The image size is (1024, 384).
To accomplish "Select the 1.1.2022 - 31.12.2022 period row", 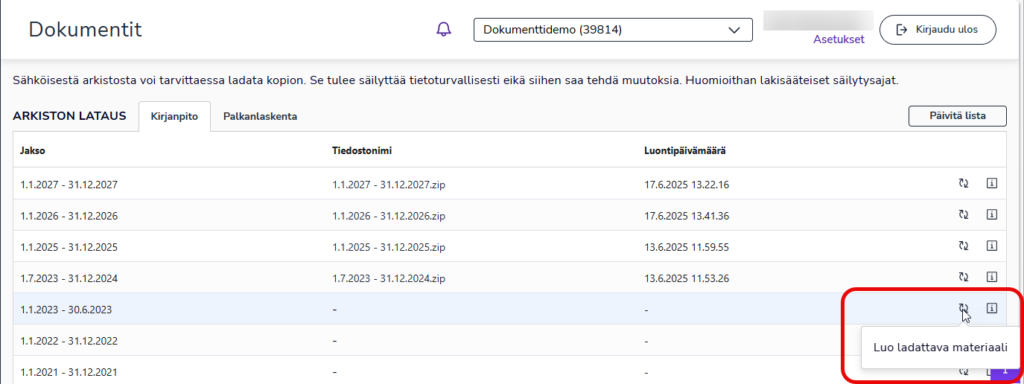I will (509, 340).
